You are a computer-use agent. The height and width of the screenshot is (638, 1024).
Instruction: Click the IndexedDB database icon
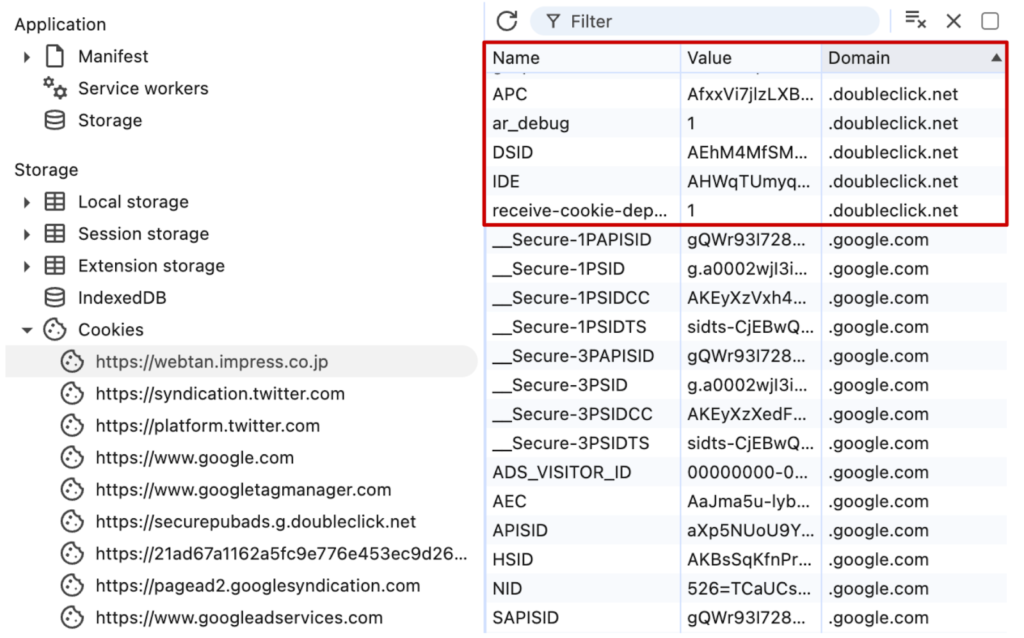[55, 298]
